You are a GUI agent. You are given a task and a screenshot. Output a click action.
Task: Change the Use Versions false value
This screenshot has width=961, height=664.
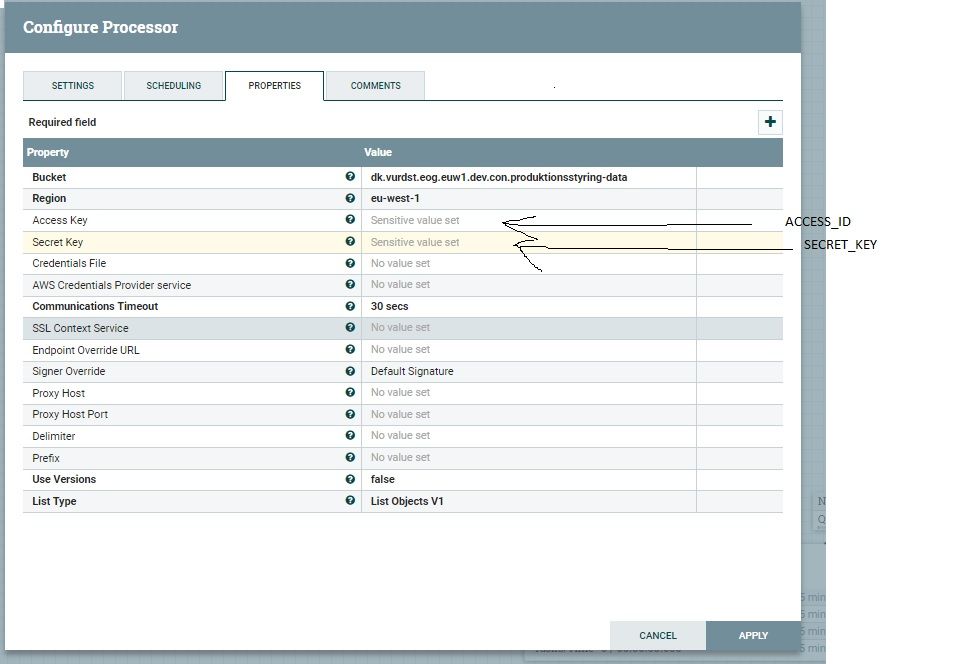[528, 480]
